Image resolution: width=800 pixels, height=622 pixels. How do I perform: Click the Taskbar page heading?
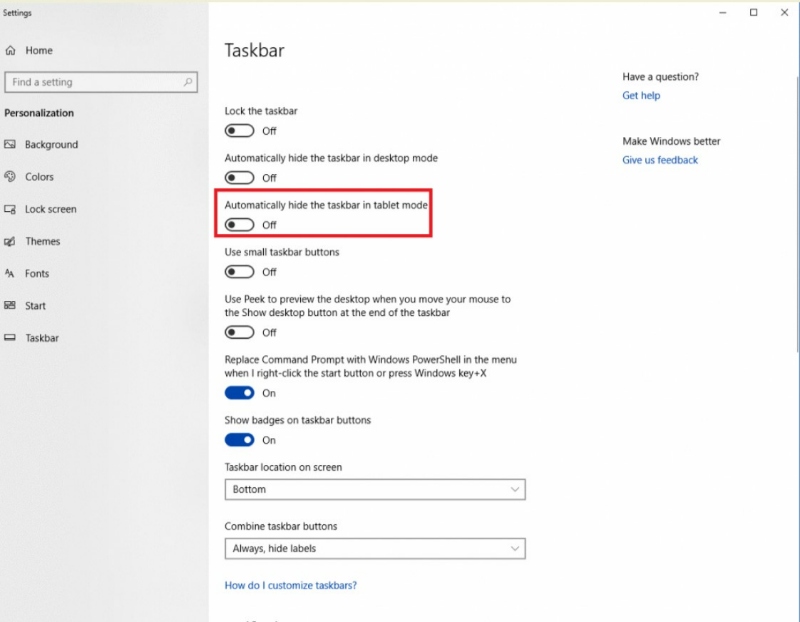[x=254, y=50]
